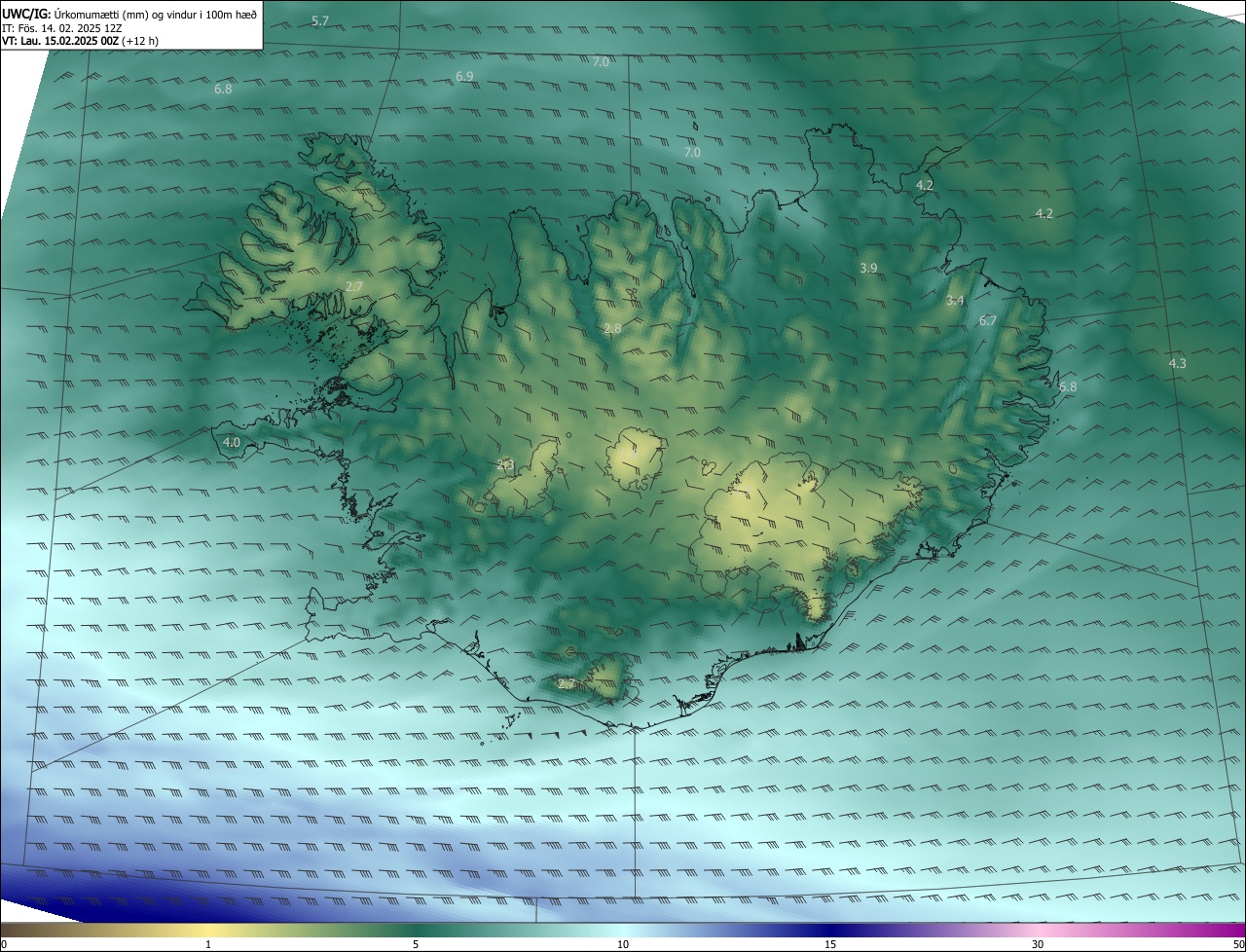Click the '5.7' value label
Viewport: 1246px width, 952px height.
point(320,20)
